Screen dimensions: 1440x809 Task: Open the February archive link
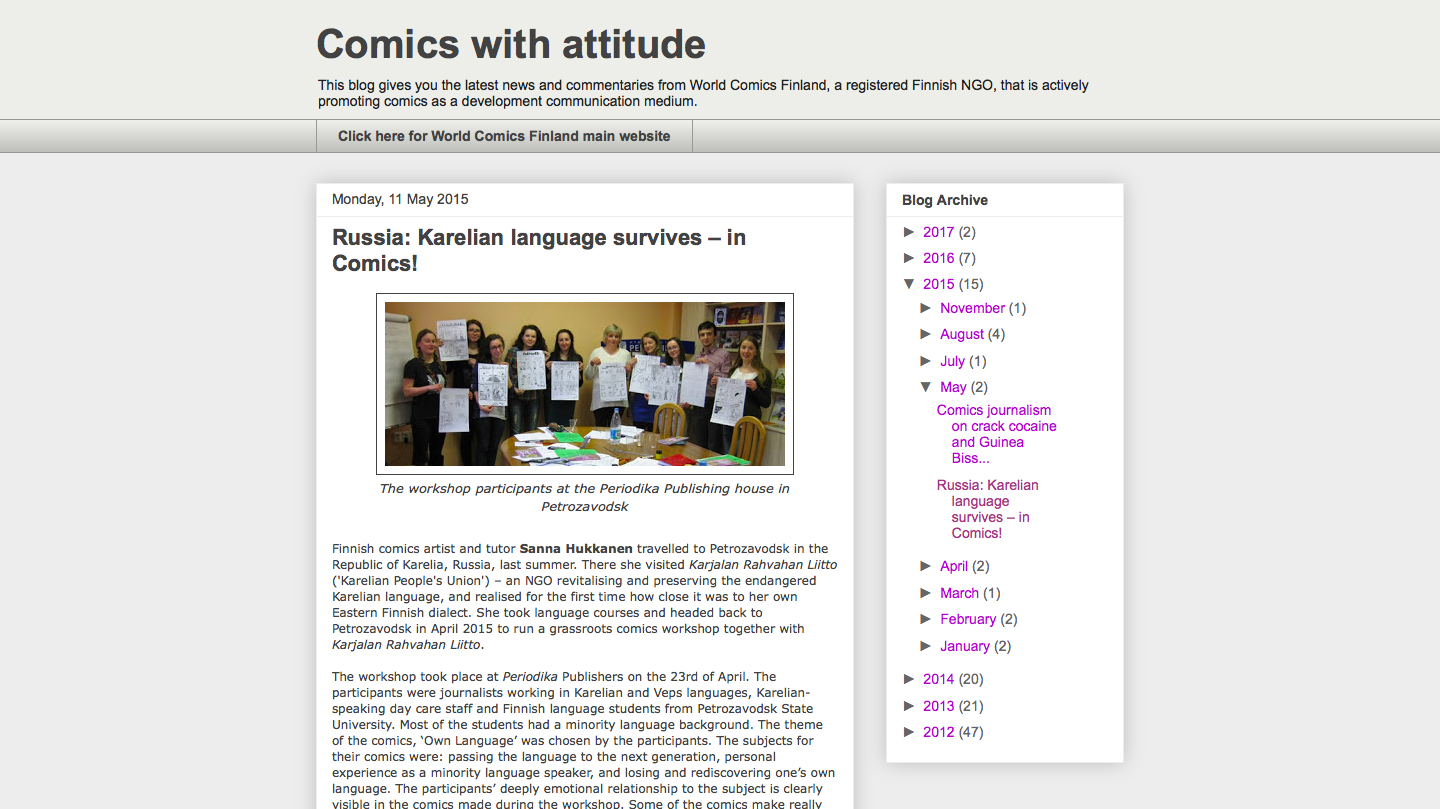point(968,619)
